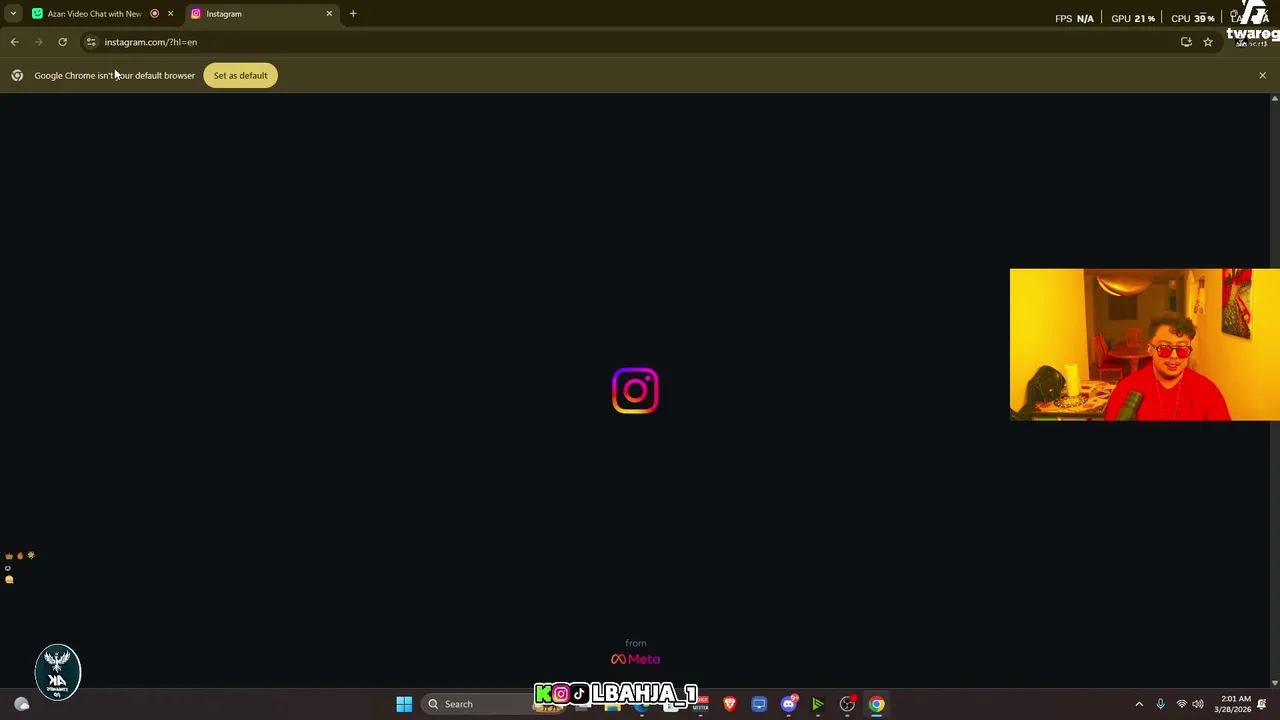The image size is (1280, 720).
Task: Click the microphone tray icon
Action: tap(1160, 704)
